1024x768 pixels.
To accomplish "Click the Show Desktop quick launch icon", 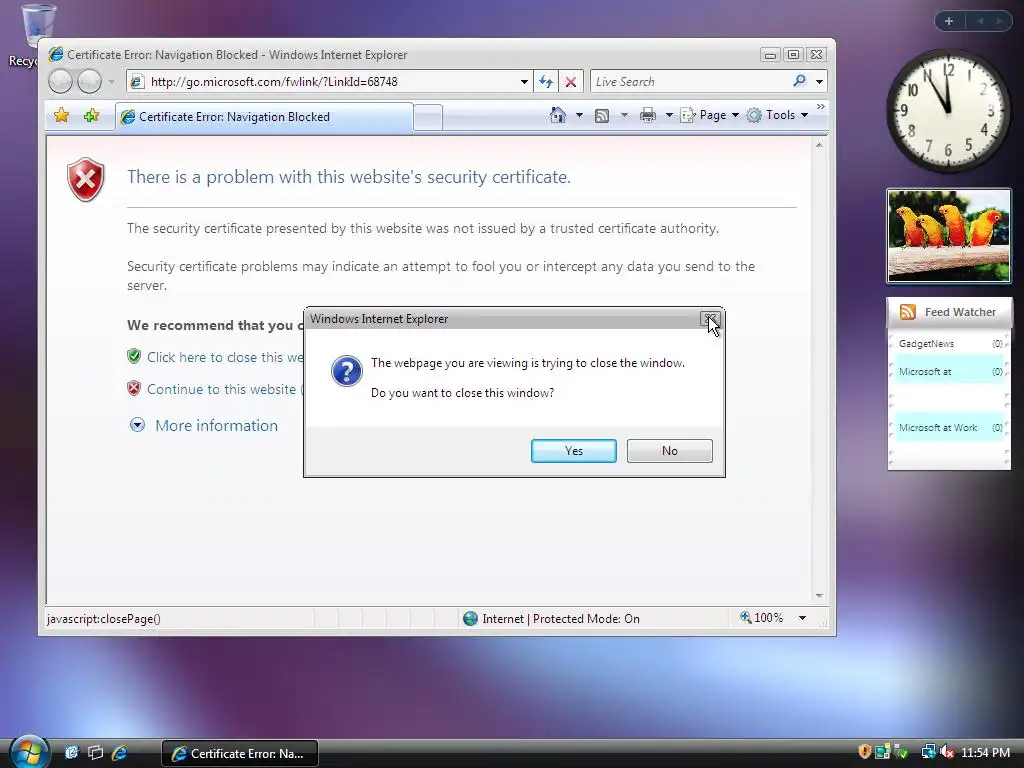I will (x=72, y=753).
